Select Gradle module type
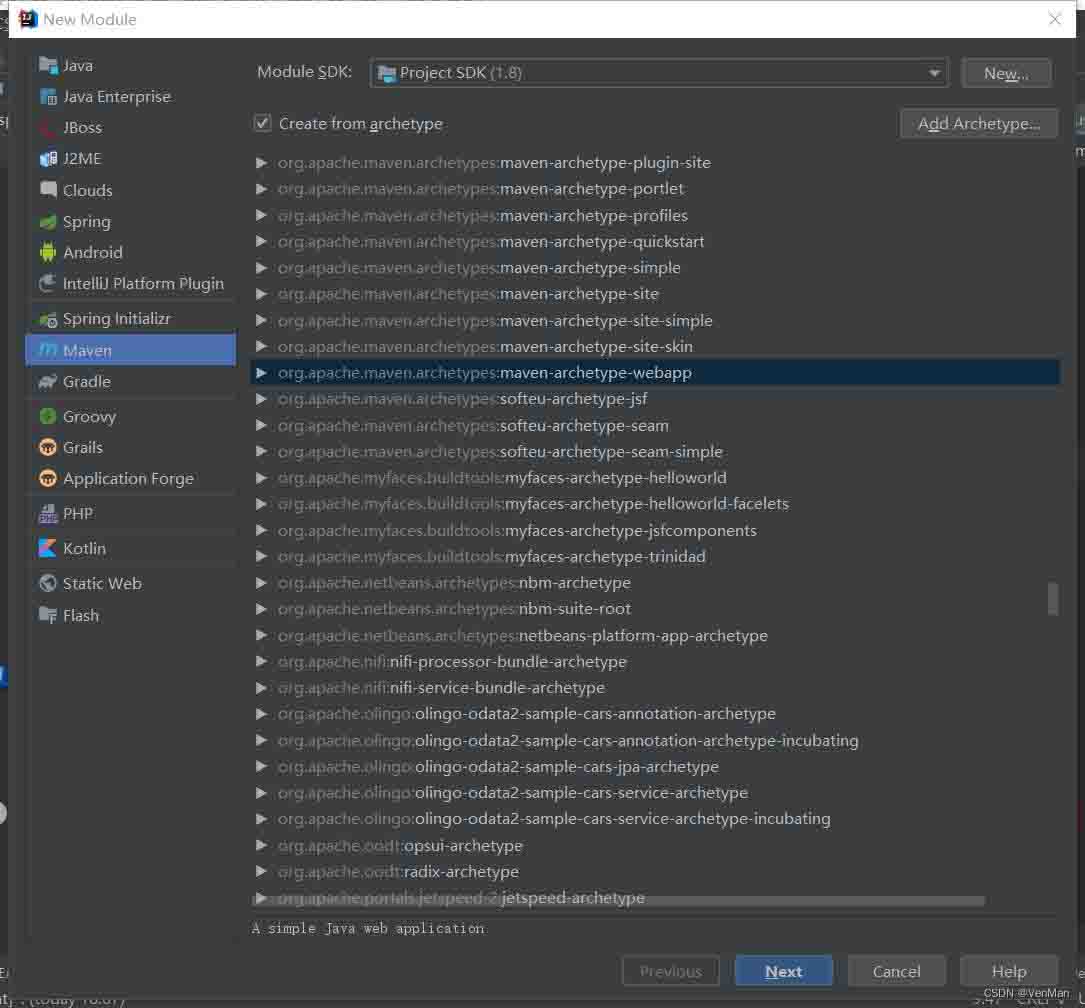 [x=131, y=382]
